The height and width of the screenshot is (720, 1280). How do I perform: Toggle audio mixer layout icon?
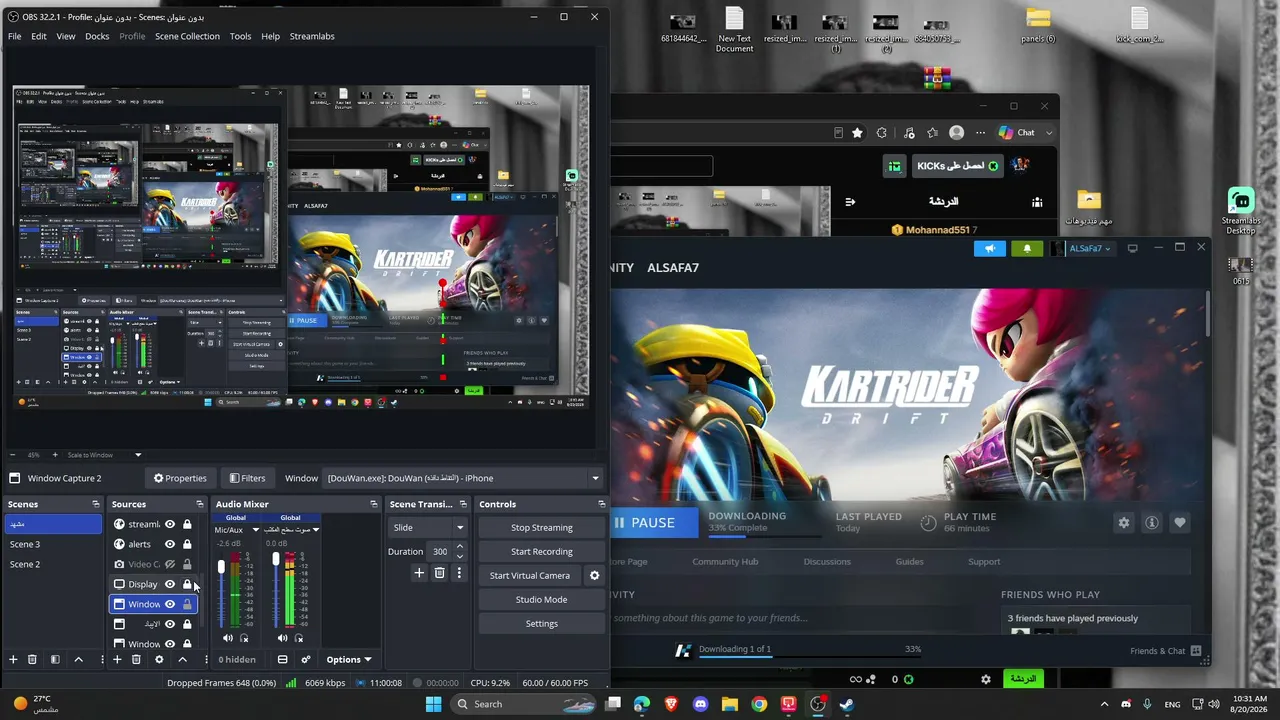(282, 659)
